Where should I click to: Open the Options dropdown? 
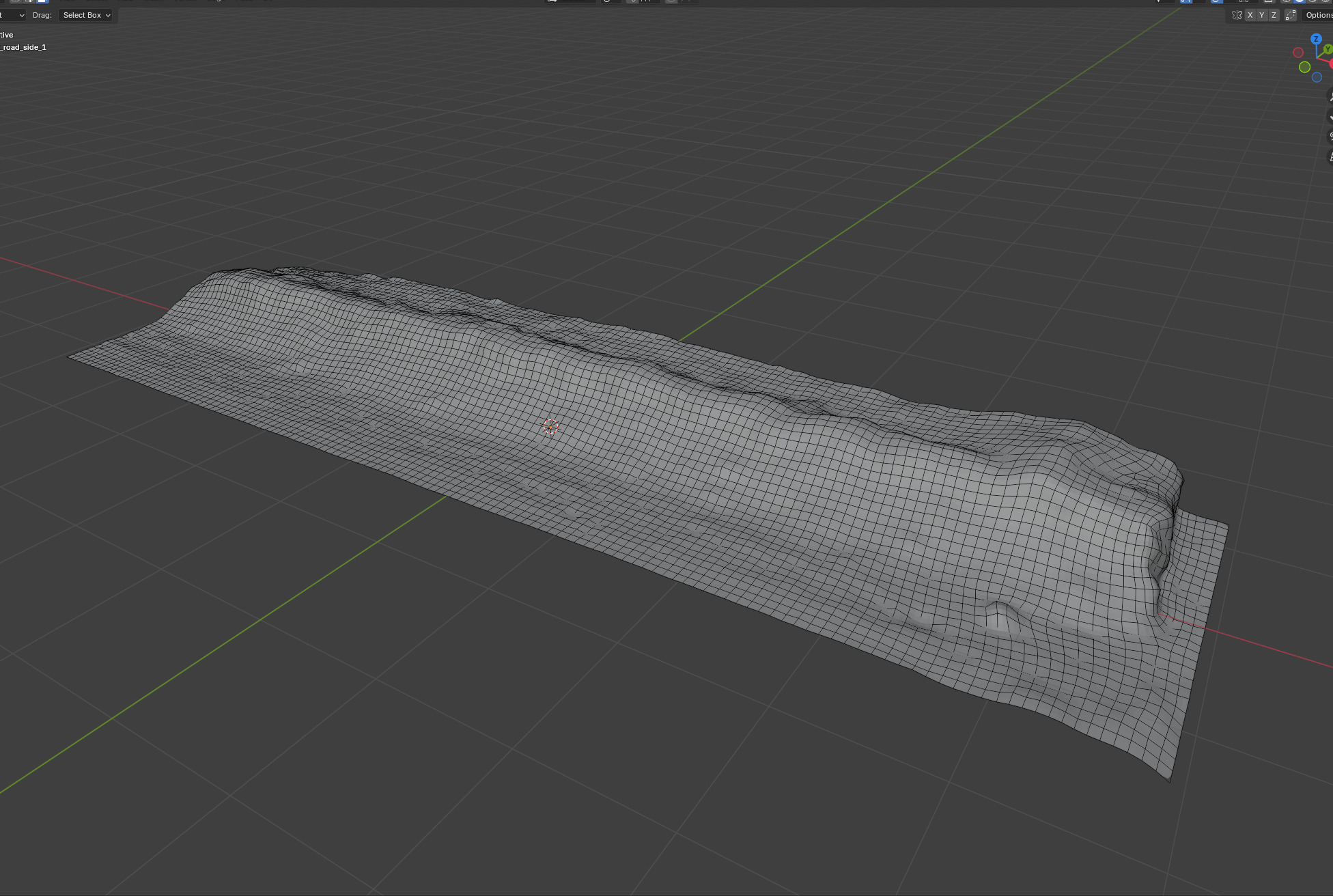click(1318, 15)
